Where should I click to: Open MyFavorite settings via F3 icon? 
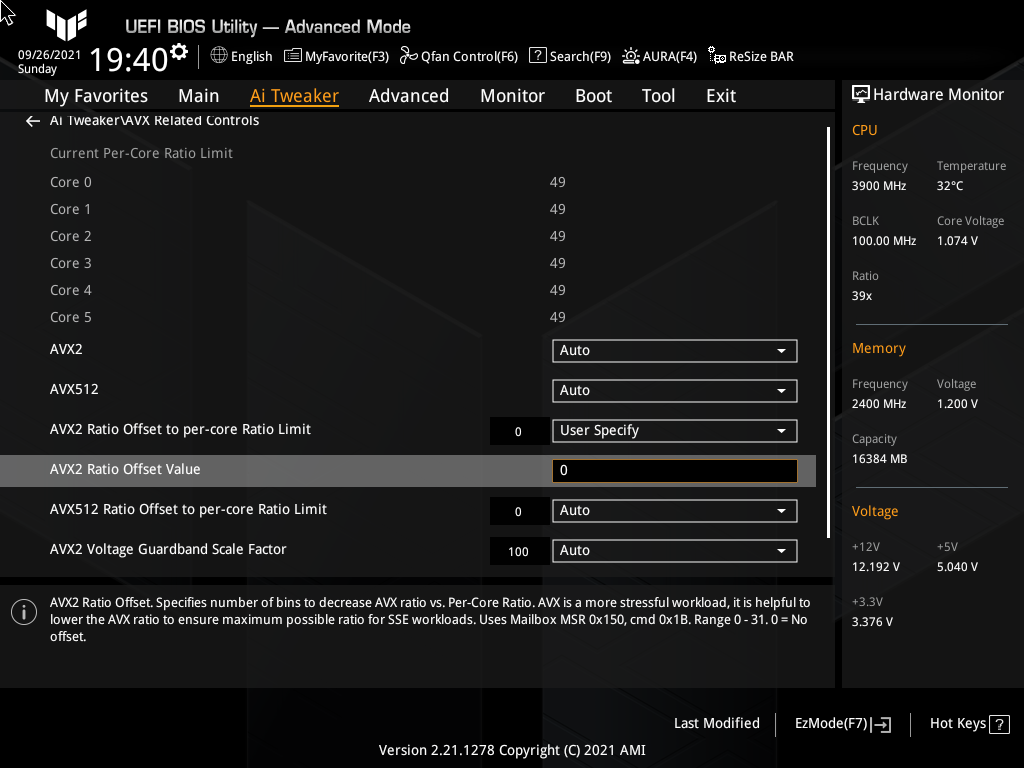(336, 56)
